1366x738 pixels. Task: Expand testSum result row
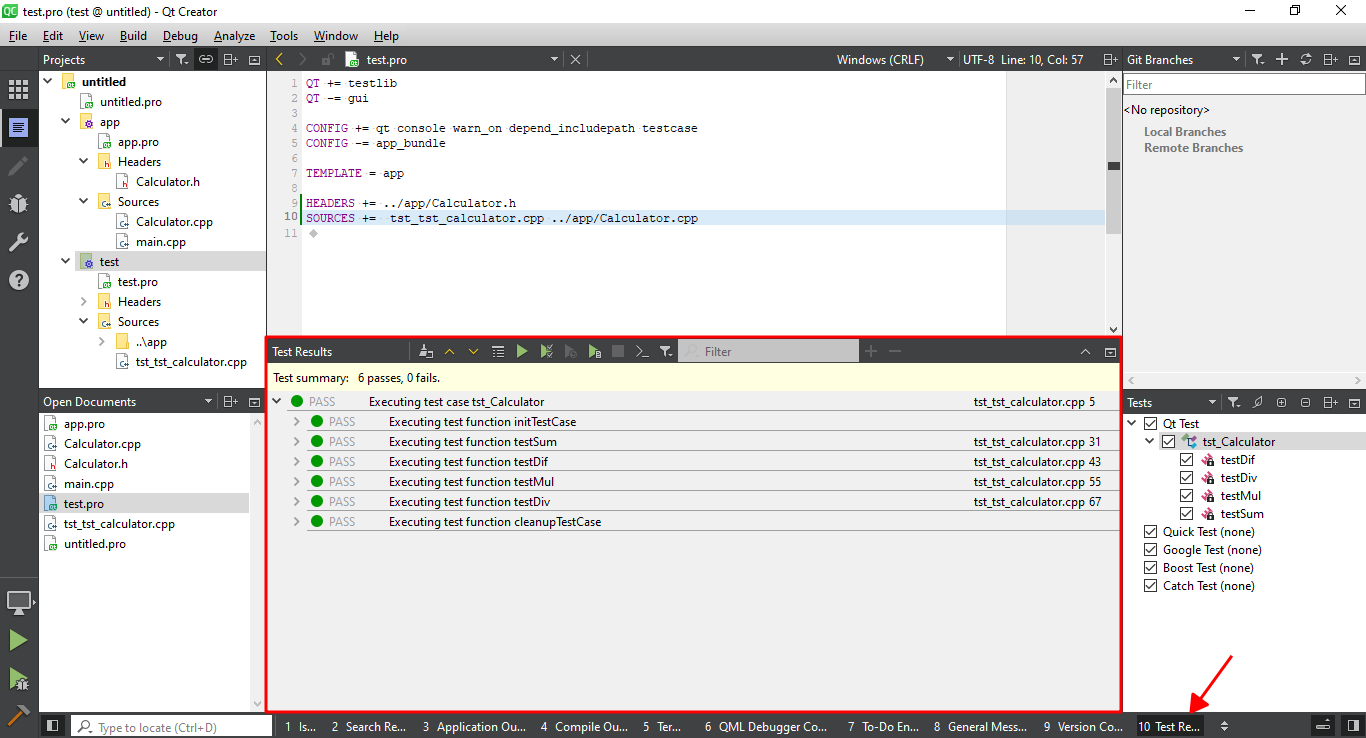click(297, 442)
